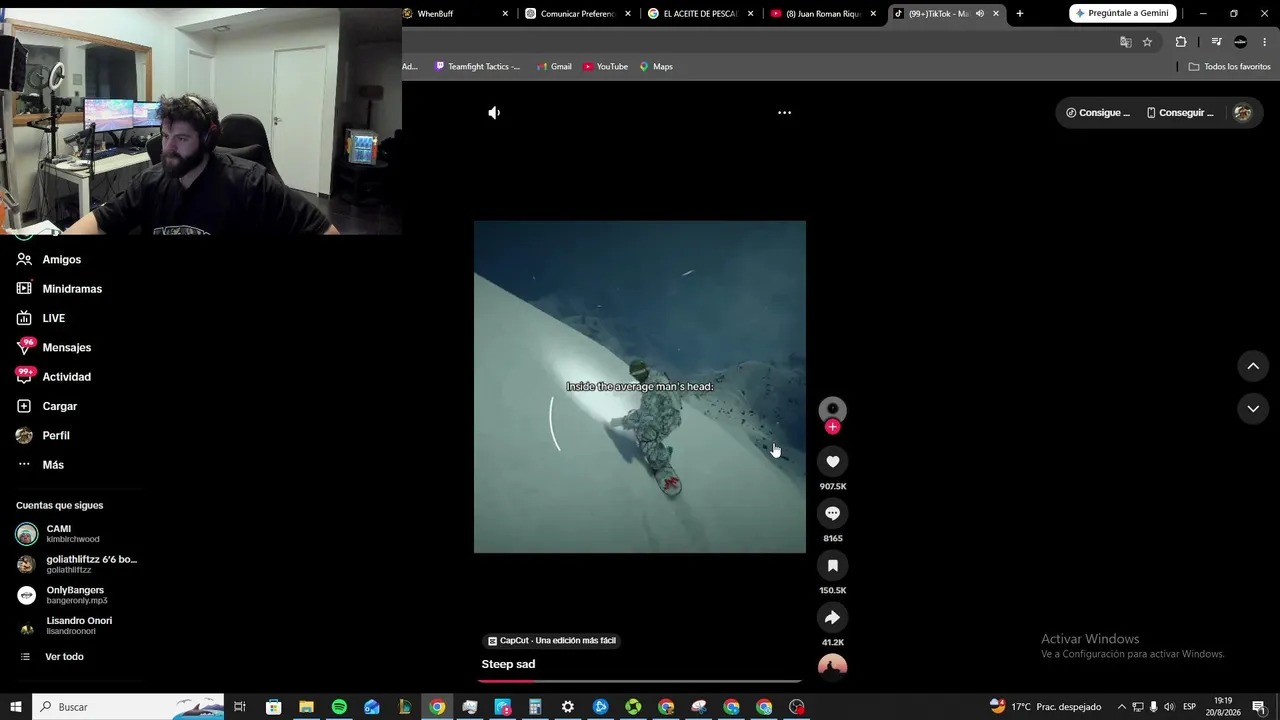This screenshot has width=1280, height=720.
Task: Open Minidramas in the sidebar
Action: pos(72,289)
